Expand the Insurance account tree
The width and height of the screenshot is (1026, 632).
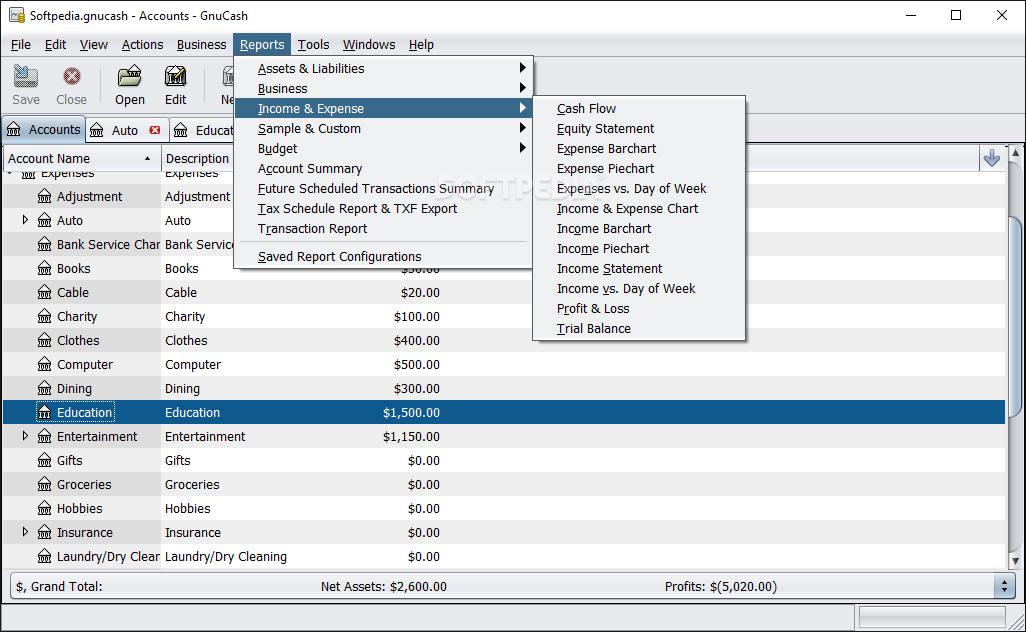[26, 532]
